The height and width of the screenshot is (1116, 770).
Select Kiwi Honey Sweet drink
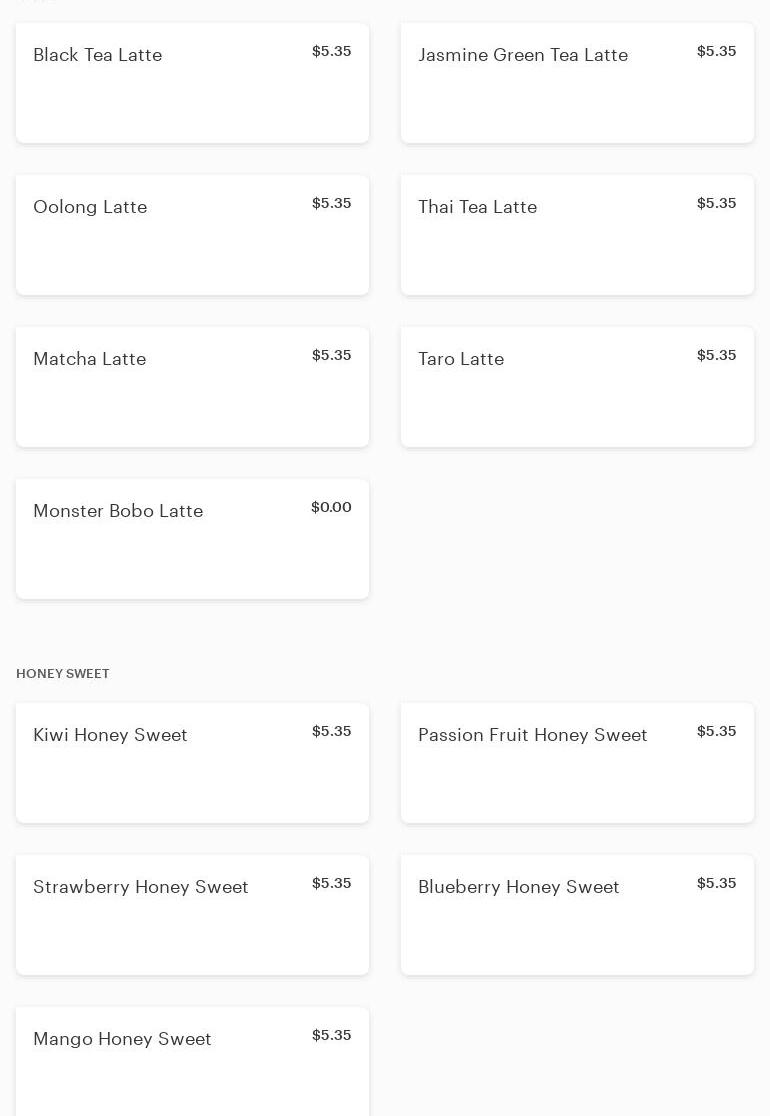tap(192, 763)
